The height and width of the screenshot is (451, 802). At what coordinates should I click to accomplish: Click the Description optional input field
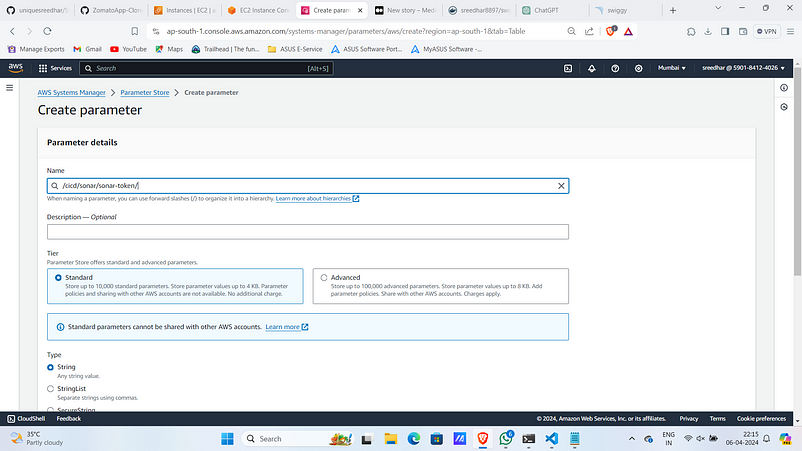[308, 232]
